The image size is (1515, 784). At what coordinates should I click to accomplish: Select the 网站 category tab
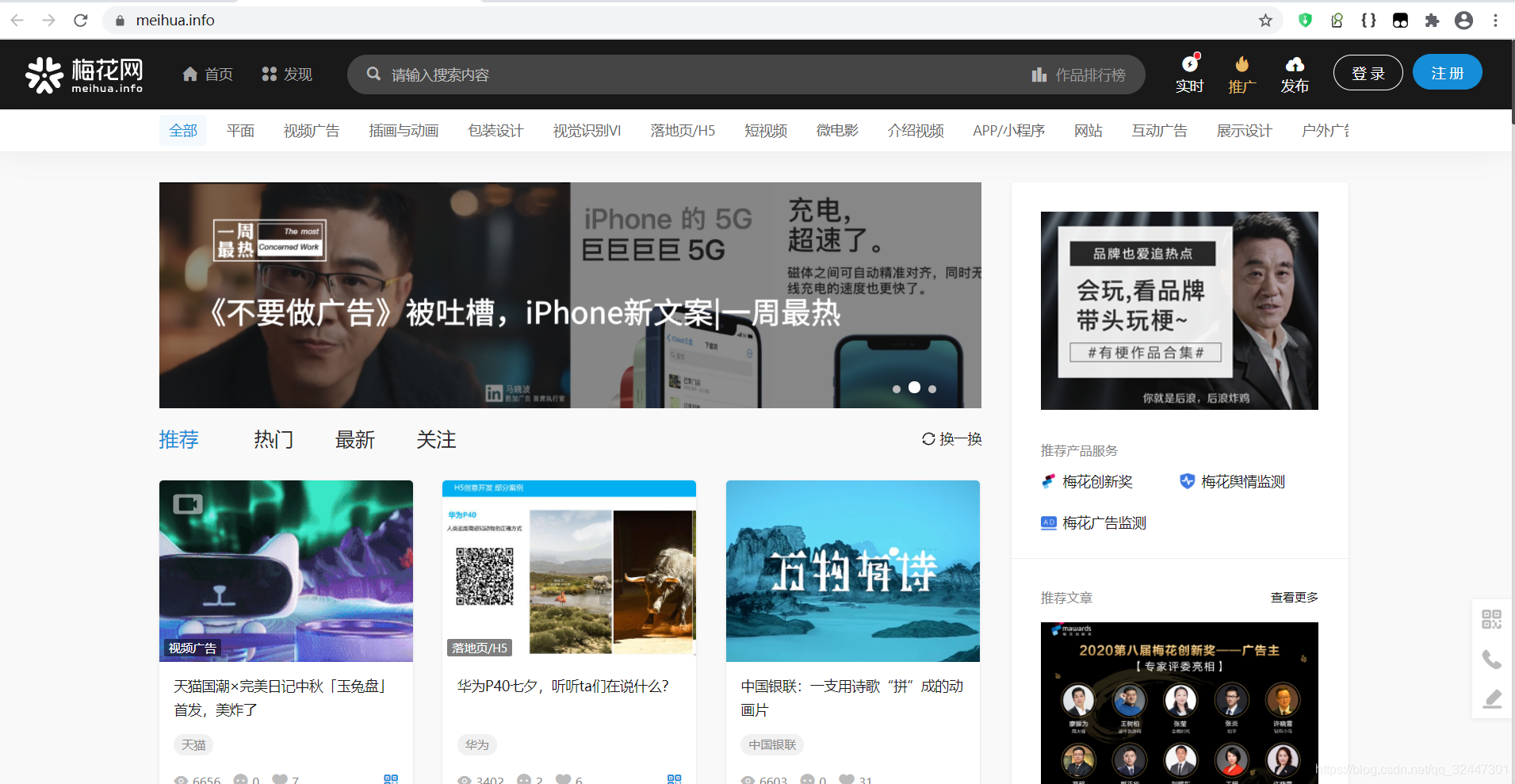click(x=1088, y=131)
